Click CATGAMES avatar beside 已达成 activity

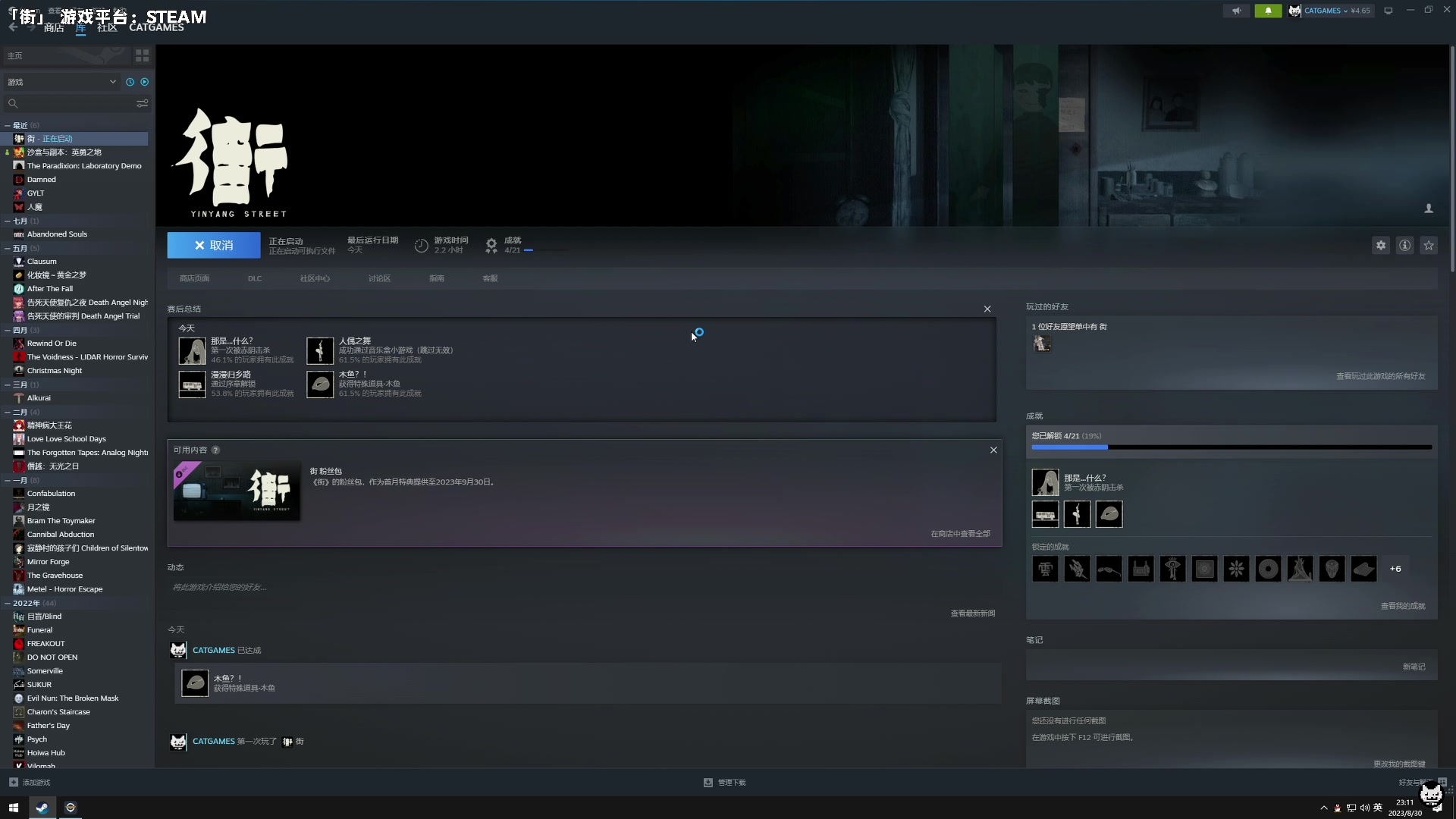[178, 650]
